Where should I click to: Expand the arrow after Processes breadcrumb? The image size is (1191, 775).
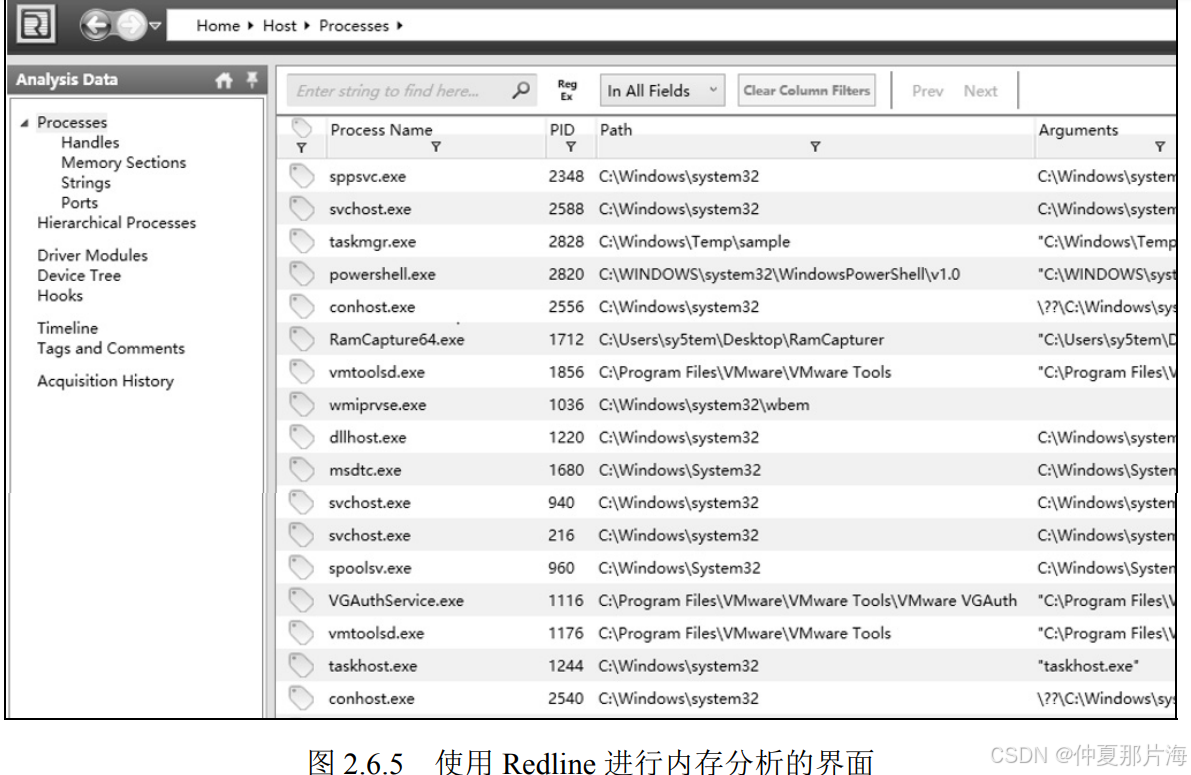(x=400, y=26)
